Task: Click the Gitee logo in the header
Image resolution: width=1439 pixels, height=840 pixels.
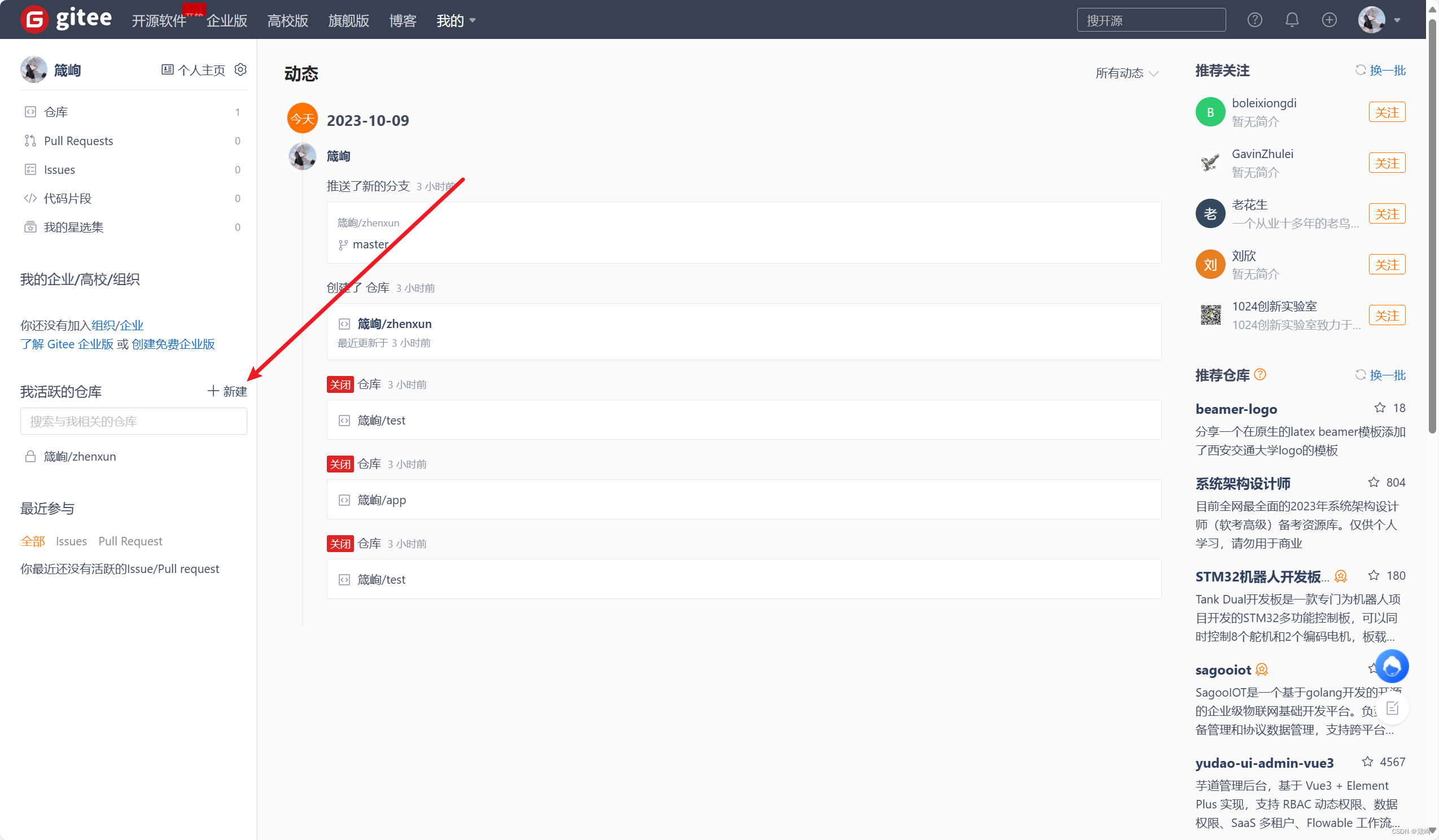Action: click(66, 19)
